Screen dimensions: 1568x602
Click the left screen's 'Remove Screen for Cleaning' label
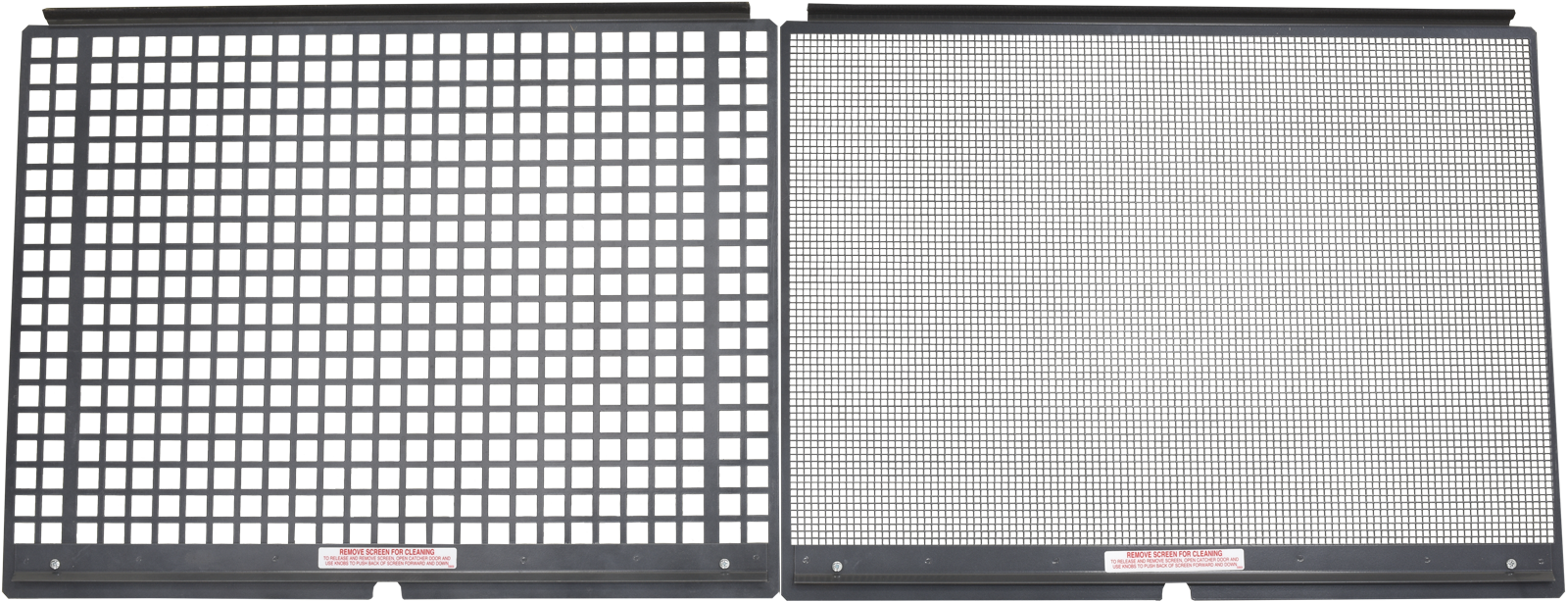[388, 558]
